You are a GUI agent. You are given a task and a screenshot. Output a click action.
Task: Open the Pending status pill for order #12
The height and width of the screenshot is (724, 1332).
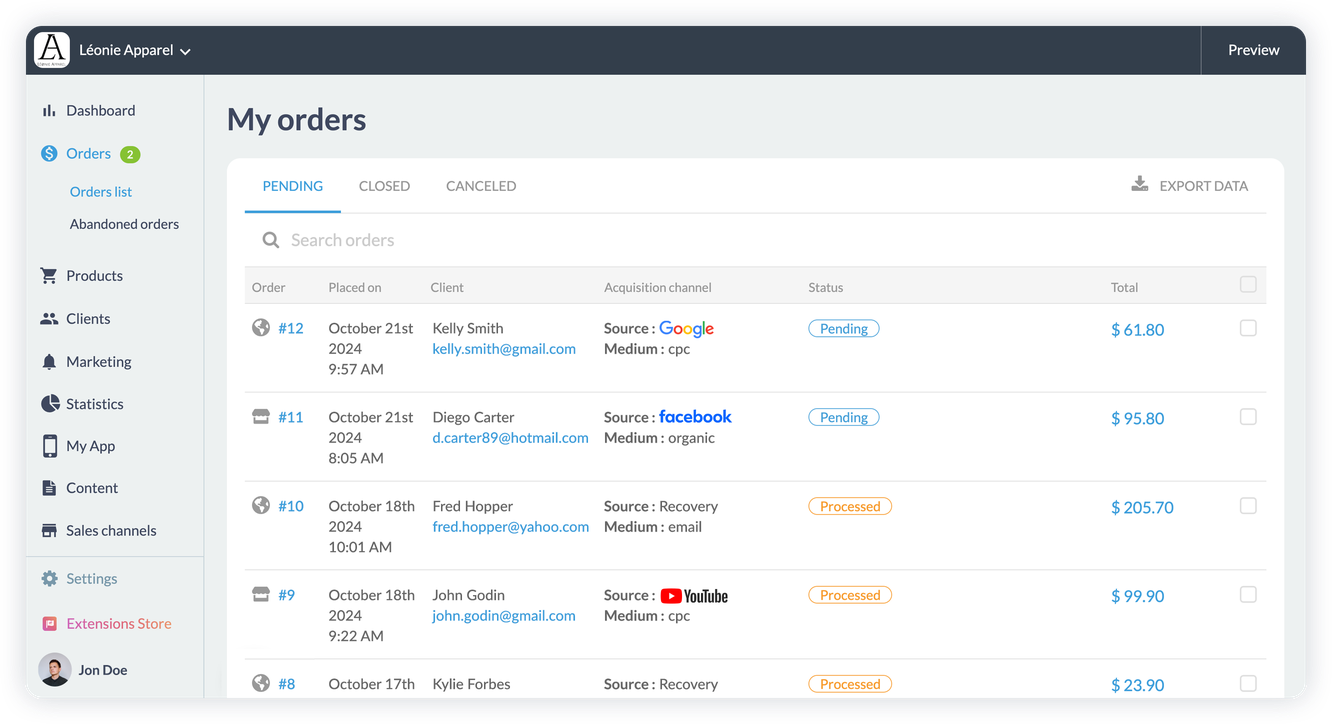843,327
